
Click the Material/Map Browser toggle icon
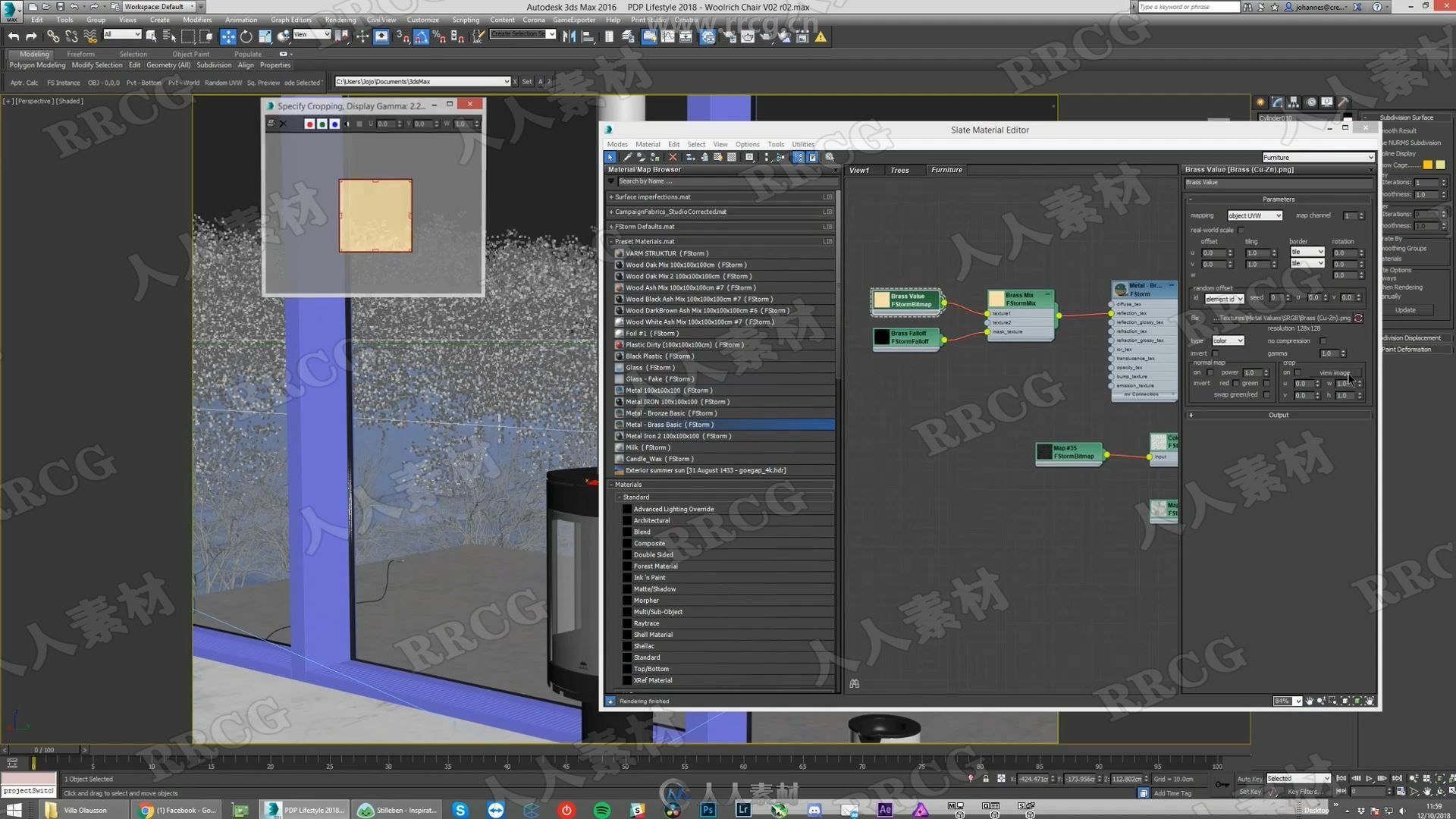point(799,157)
